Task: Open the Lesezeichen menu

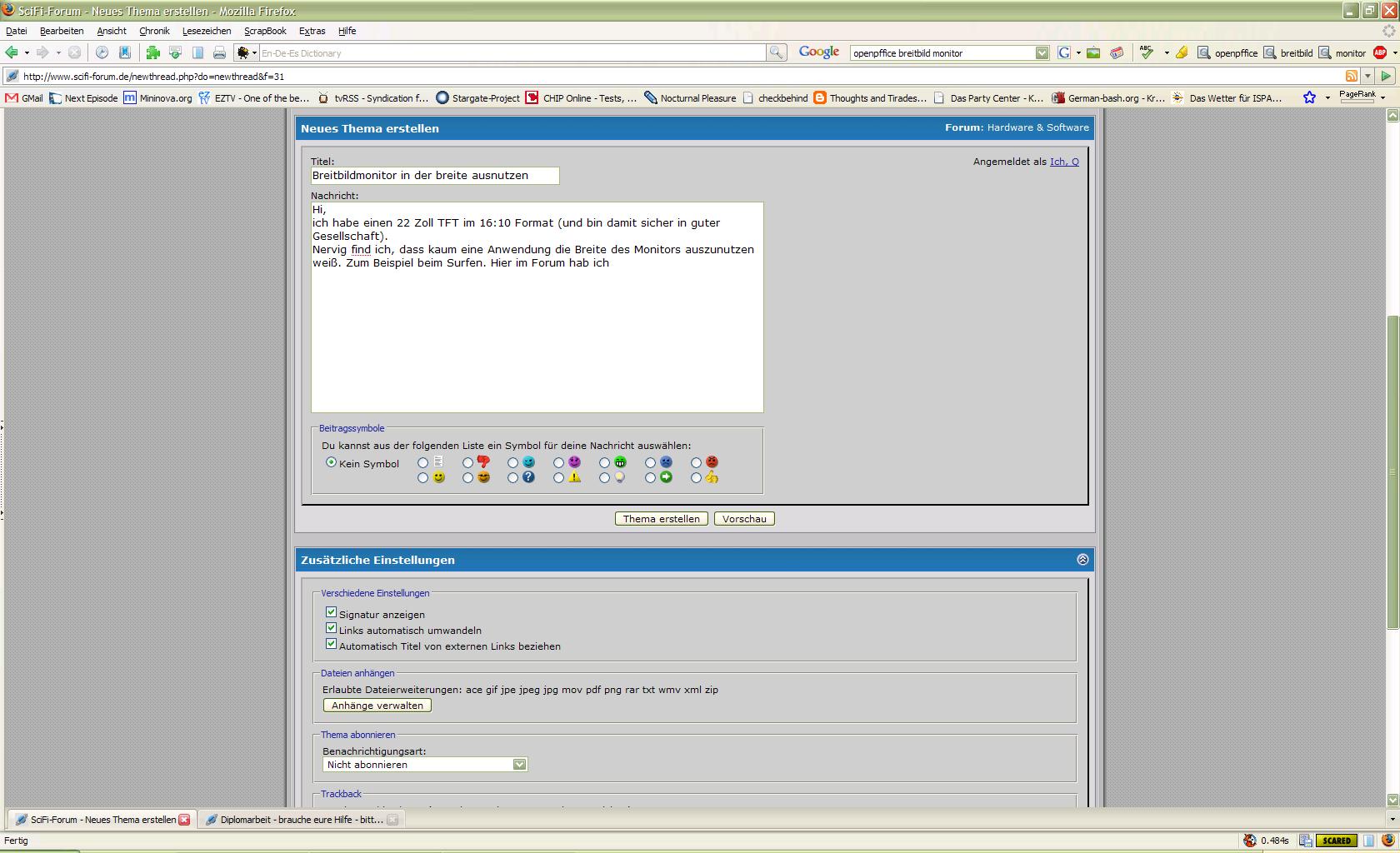Action: click(207, 31)
